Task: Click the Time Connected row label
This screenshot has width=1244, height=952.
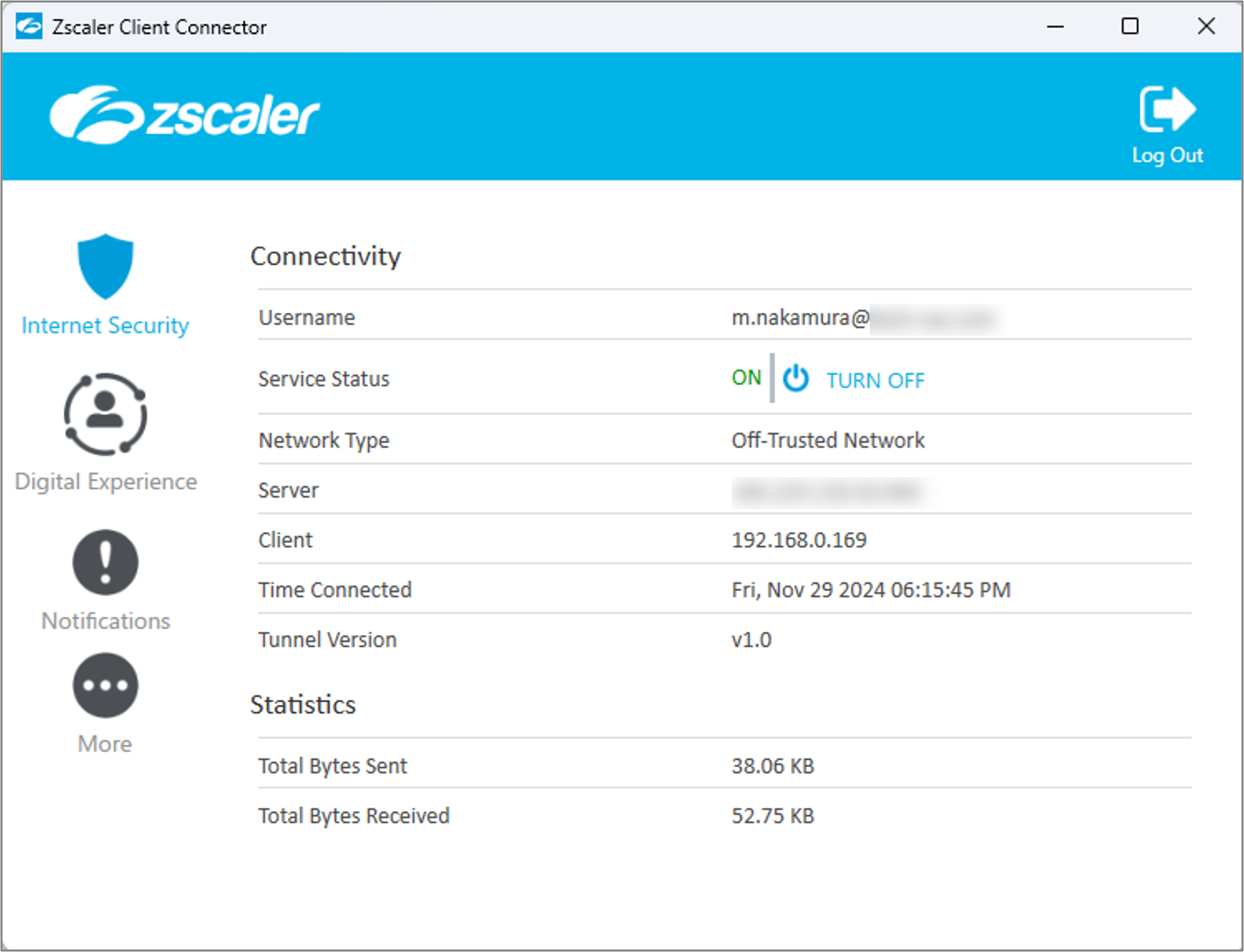Action: point(335,590)
